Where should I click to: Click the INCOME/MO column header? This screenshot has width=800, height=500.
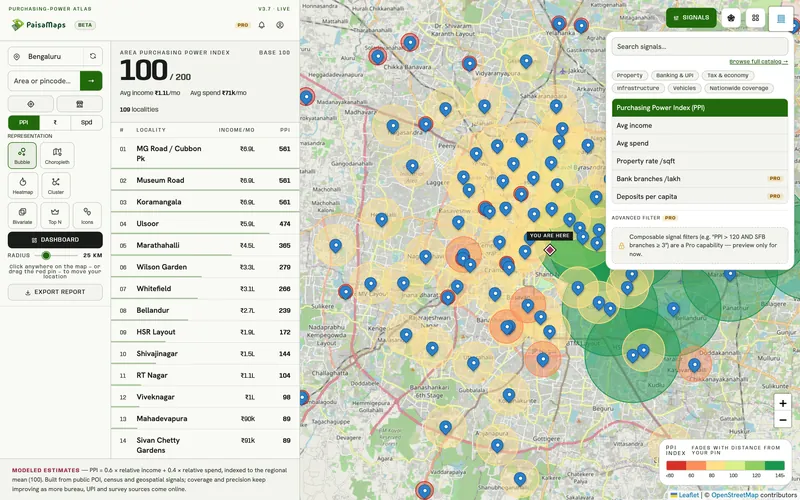pos(237,130)
